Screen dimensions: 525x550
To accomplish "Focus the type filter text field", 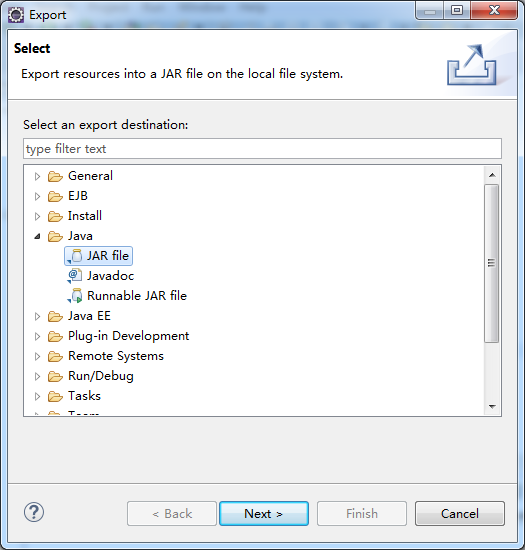I will (x=262, y=149).
